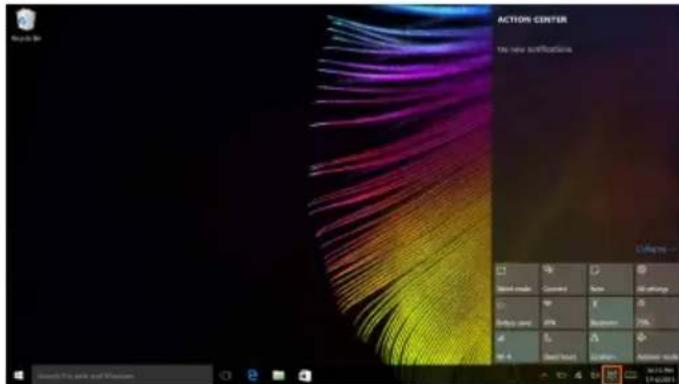679x384 pixels.
Task: Turn off the Wi-Fi tile
Action: (516, 347)
